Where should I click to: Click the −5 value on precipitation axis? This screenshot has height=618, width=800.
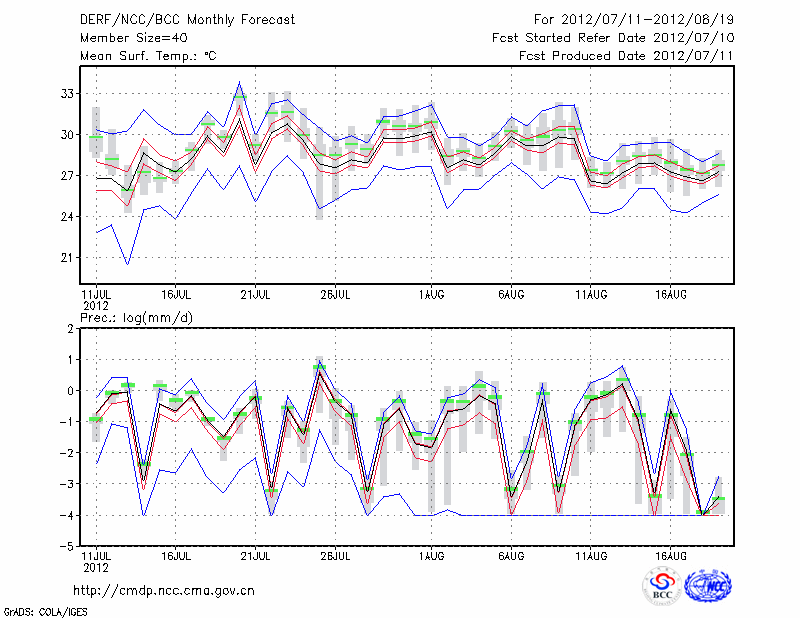pyautogui.click(x=67, y=546)
